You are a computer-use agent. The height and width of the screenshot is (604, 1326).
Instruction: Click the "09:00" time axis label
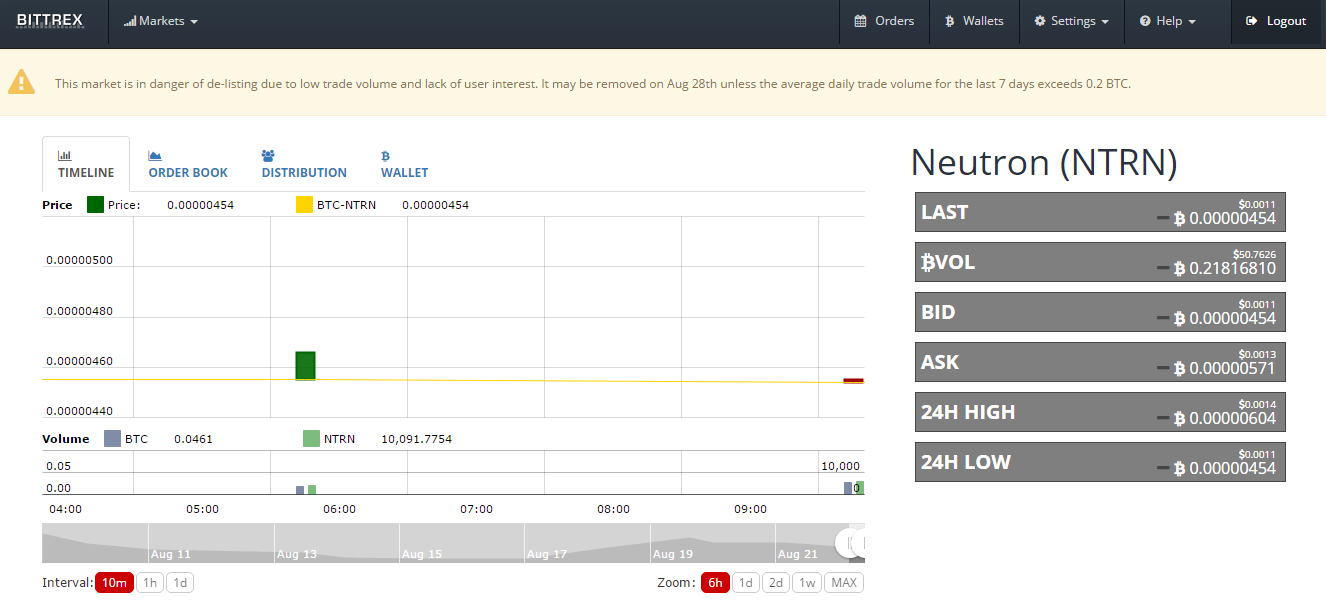[x=750, y=509]
